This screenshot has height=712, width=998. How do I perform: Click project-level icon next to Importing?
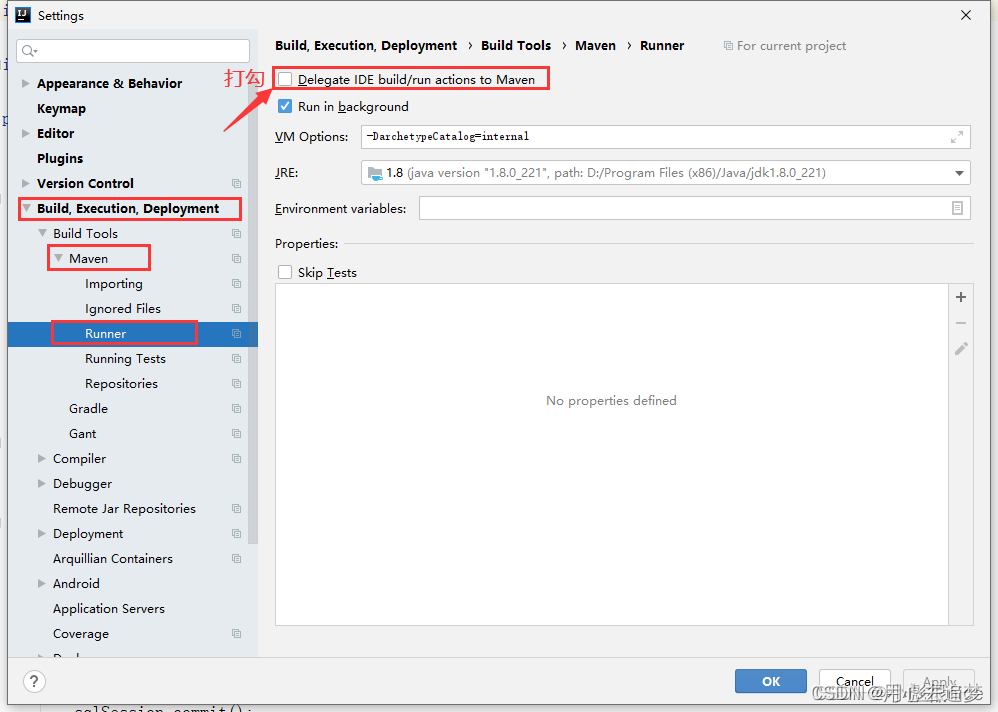[x=236, y=283]
